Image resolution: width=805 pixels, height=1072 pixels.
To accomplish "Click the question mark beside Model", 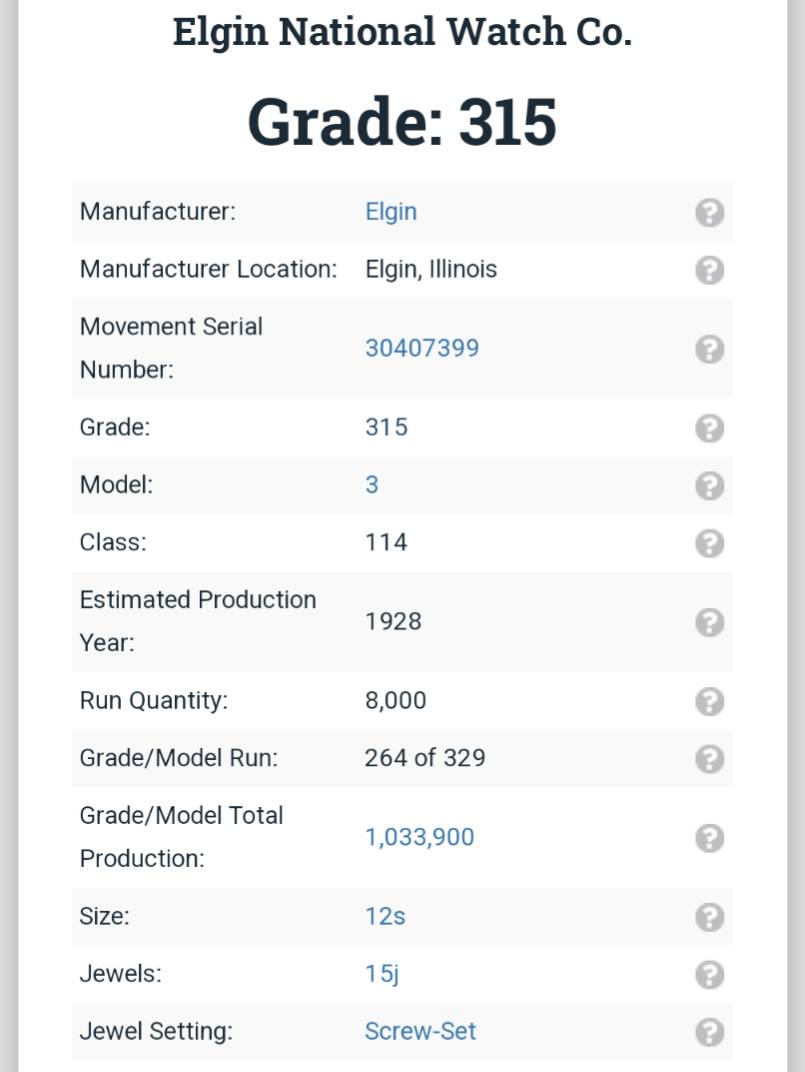I will click(709, 486).
